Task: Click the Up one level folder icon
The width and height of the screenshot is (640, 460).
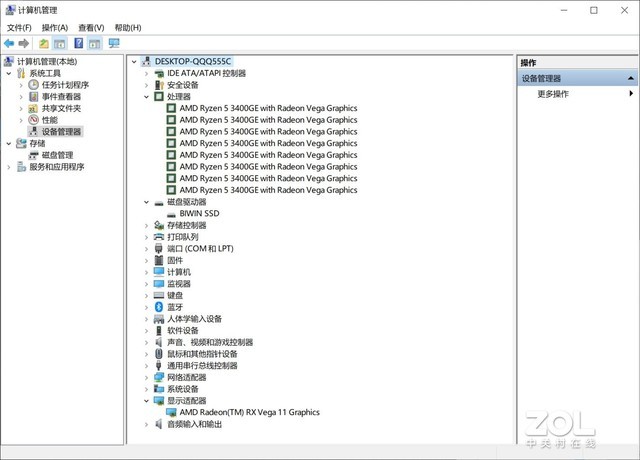Action: 44,43
